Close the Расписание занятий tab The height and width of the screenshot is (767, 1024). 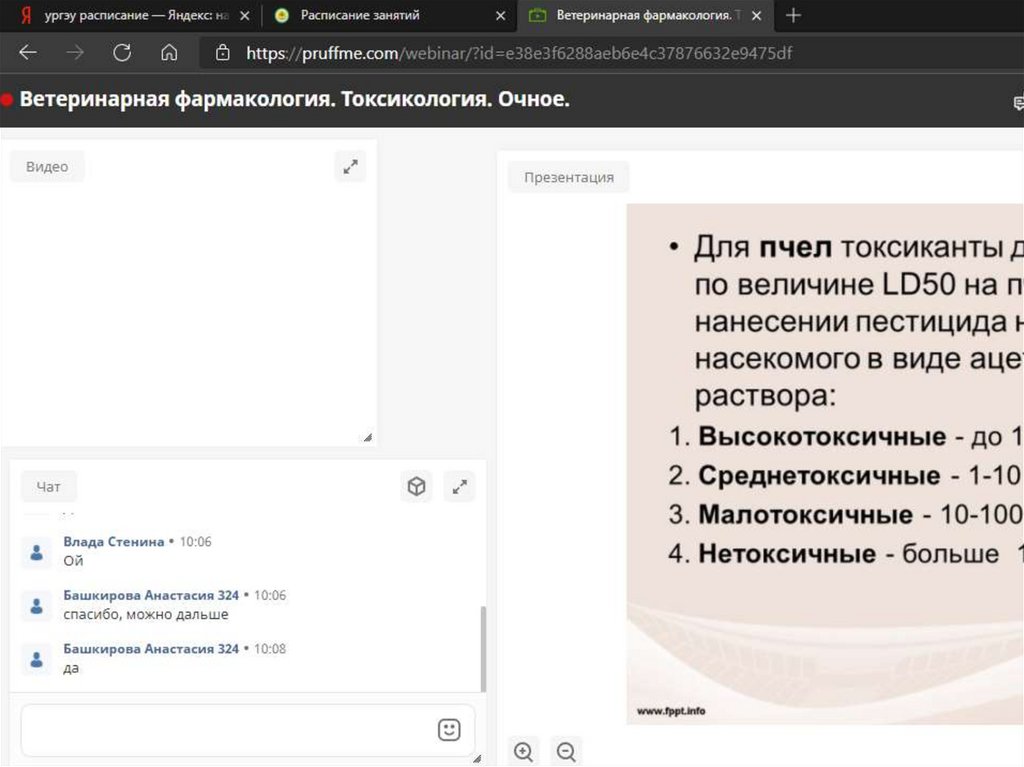(500, 16)
